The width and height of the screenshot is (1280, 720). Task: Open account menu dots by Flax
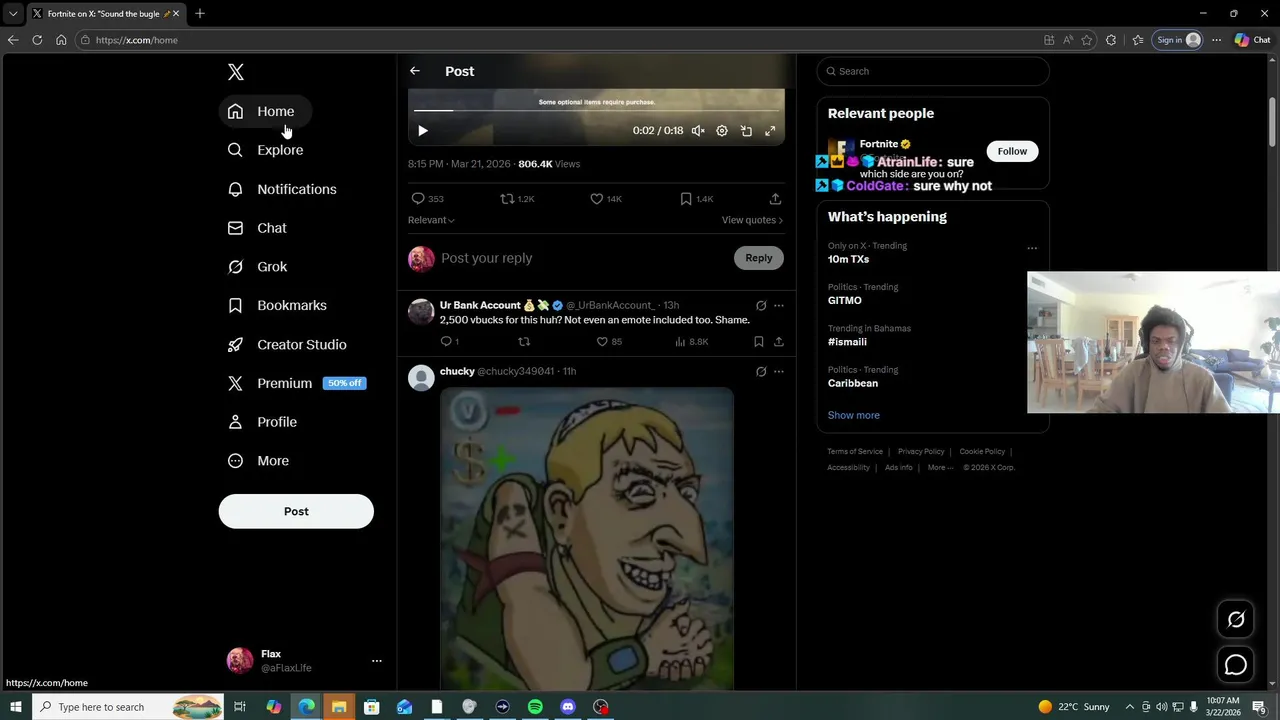click(377, 661)
